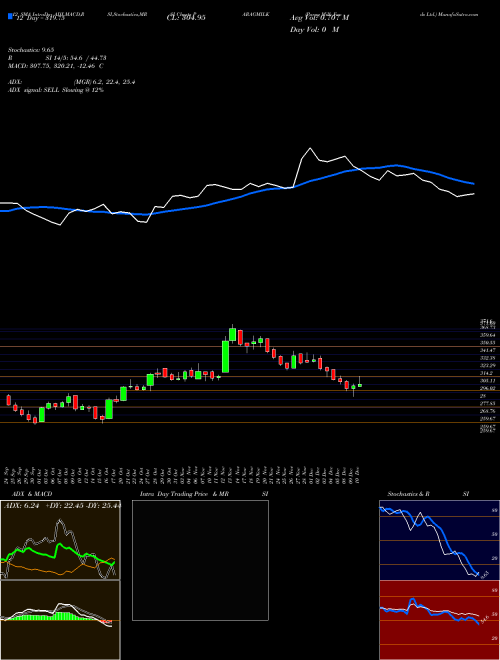Click the '314.2' price axis label
Viewport: 500px width, 660px height.
[x=487, y=373]
